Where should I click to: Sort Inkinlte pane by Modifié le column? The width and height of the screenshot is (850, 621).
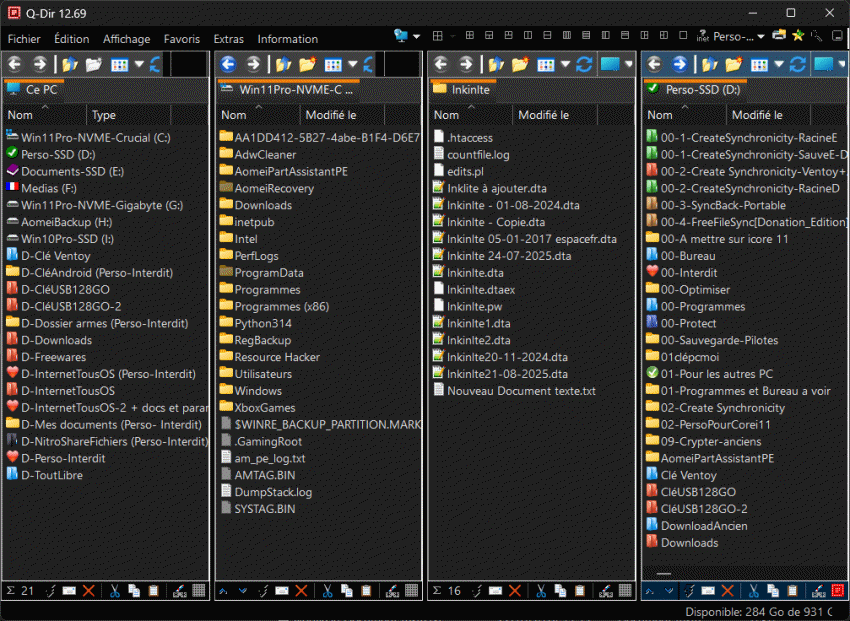click(555, 115)
